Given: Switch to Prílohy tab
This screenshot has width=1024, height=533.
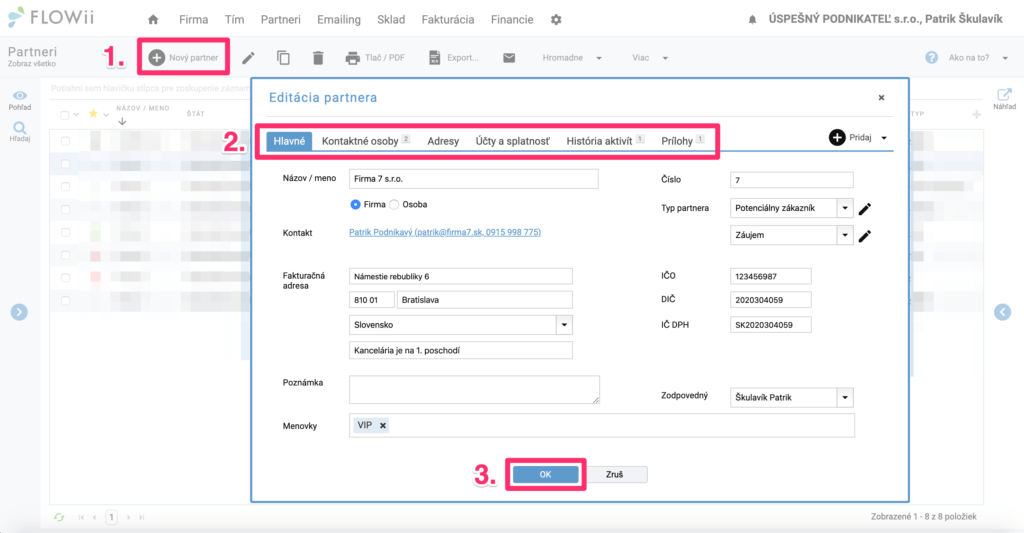Looking at the screenshot, I should tap(682, 141).
